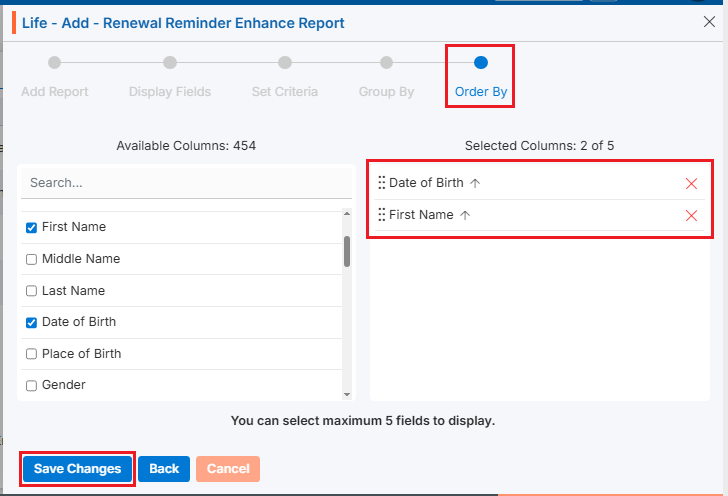The height and width of the screenshot is (496, 728).
Task: Tick the Place of Birth checkbox
Action: tap(32, 354)
